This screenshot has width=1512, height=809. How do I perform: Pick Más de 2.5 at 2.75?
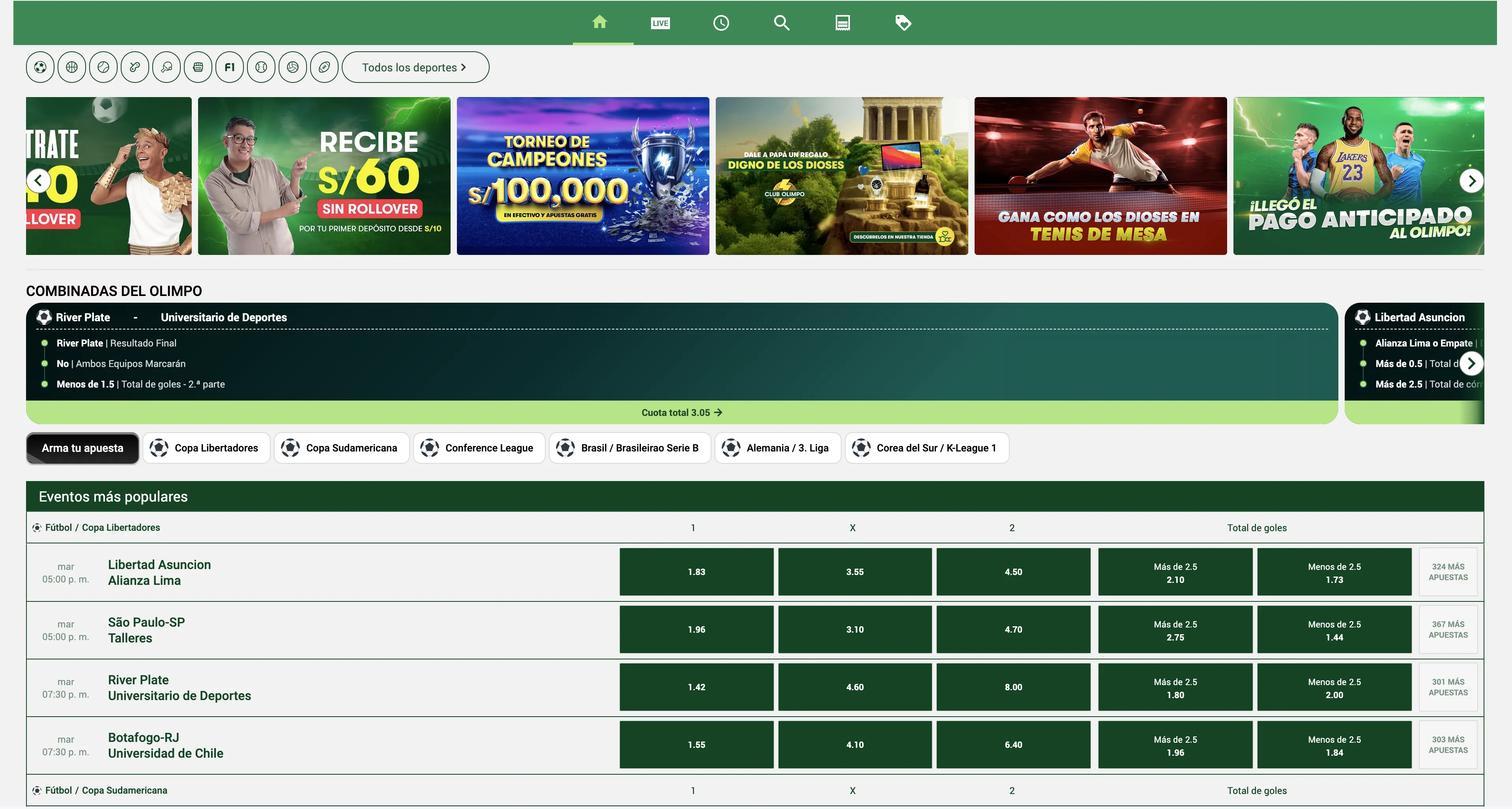tap(1175, 629)
